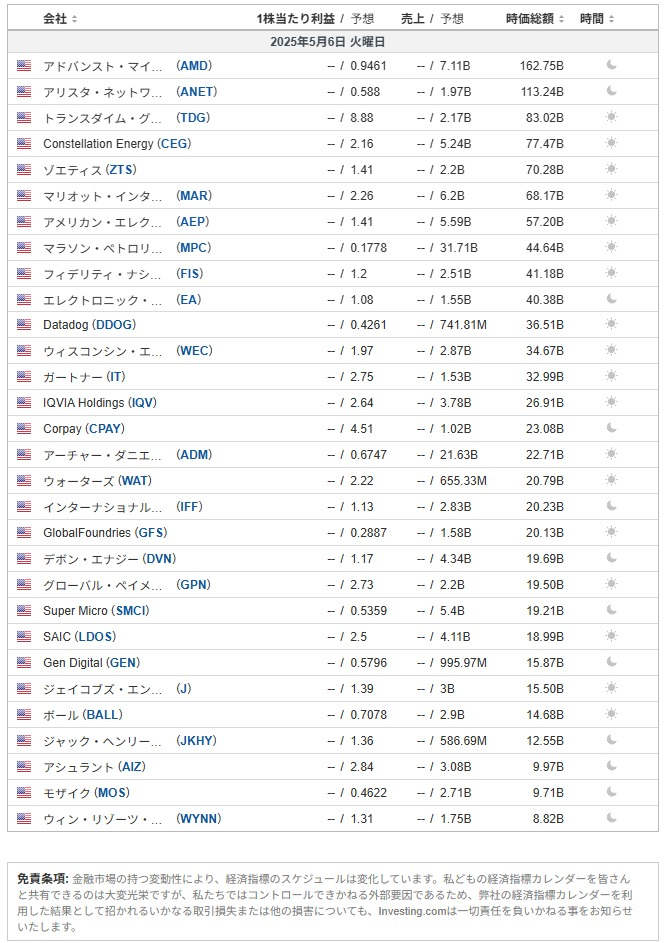Click the US flag beside Gen Digital
This screenshot has height=943, width=668.
(24, 663)
